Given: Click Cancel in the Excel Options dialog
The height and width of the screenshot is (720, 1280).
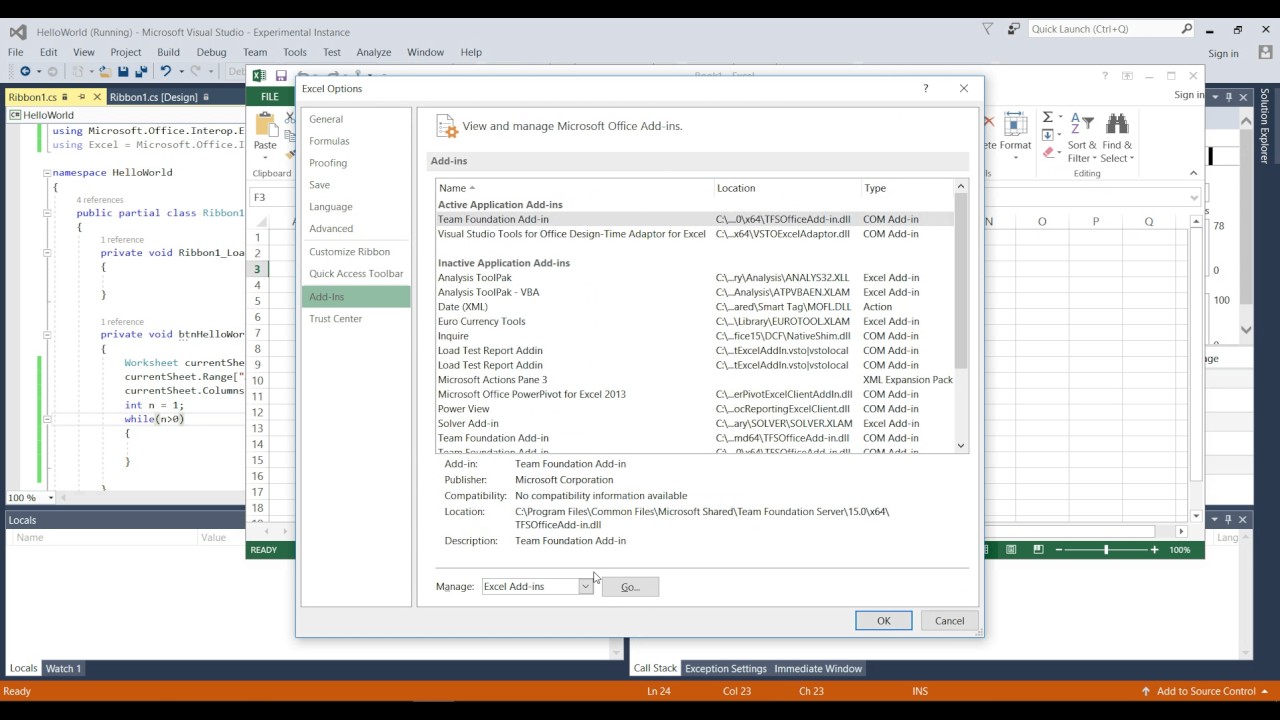Looking at the screenshot, I should (x=949, y=621).
